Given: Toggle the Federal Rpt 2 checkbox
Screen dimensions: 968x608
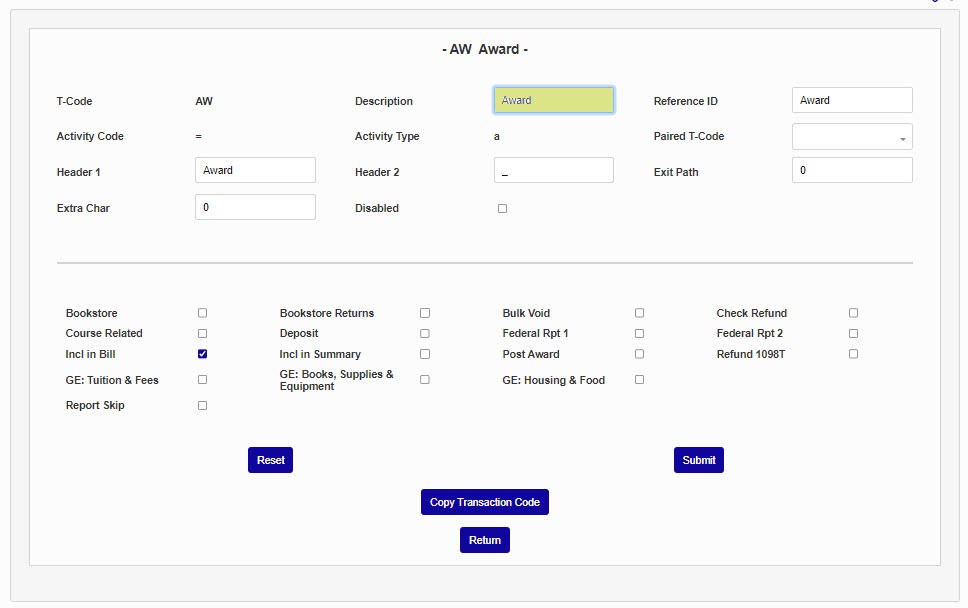Looking at the screenshot, I should coord(853,333).
